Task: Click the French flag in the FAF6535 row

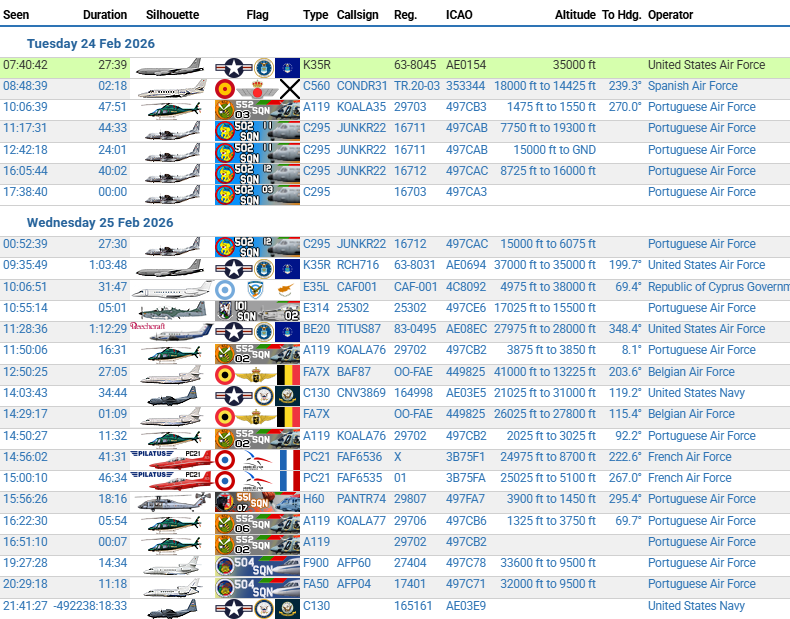Action: coord(257,481)
